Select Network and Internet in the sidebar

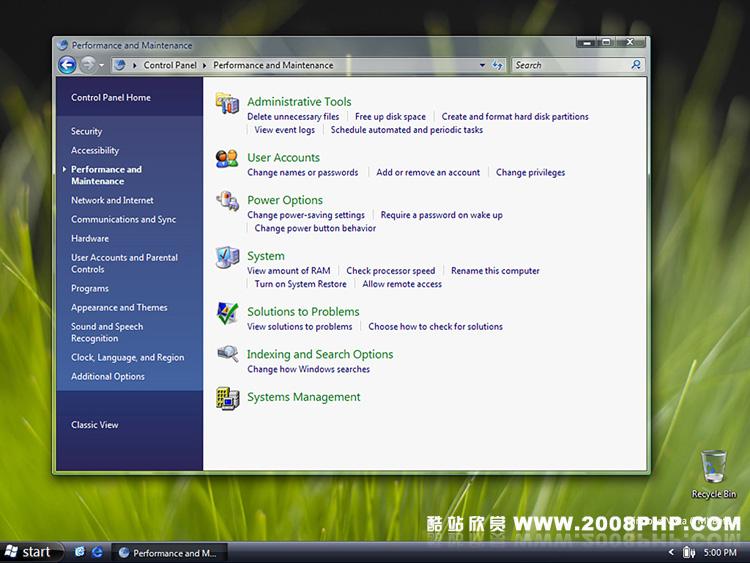coord(112,200)
